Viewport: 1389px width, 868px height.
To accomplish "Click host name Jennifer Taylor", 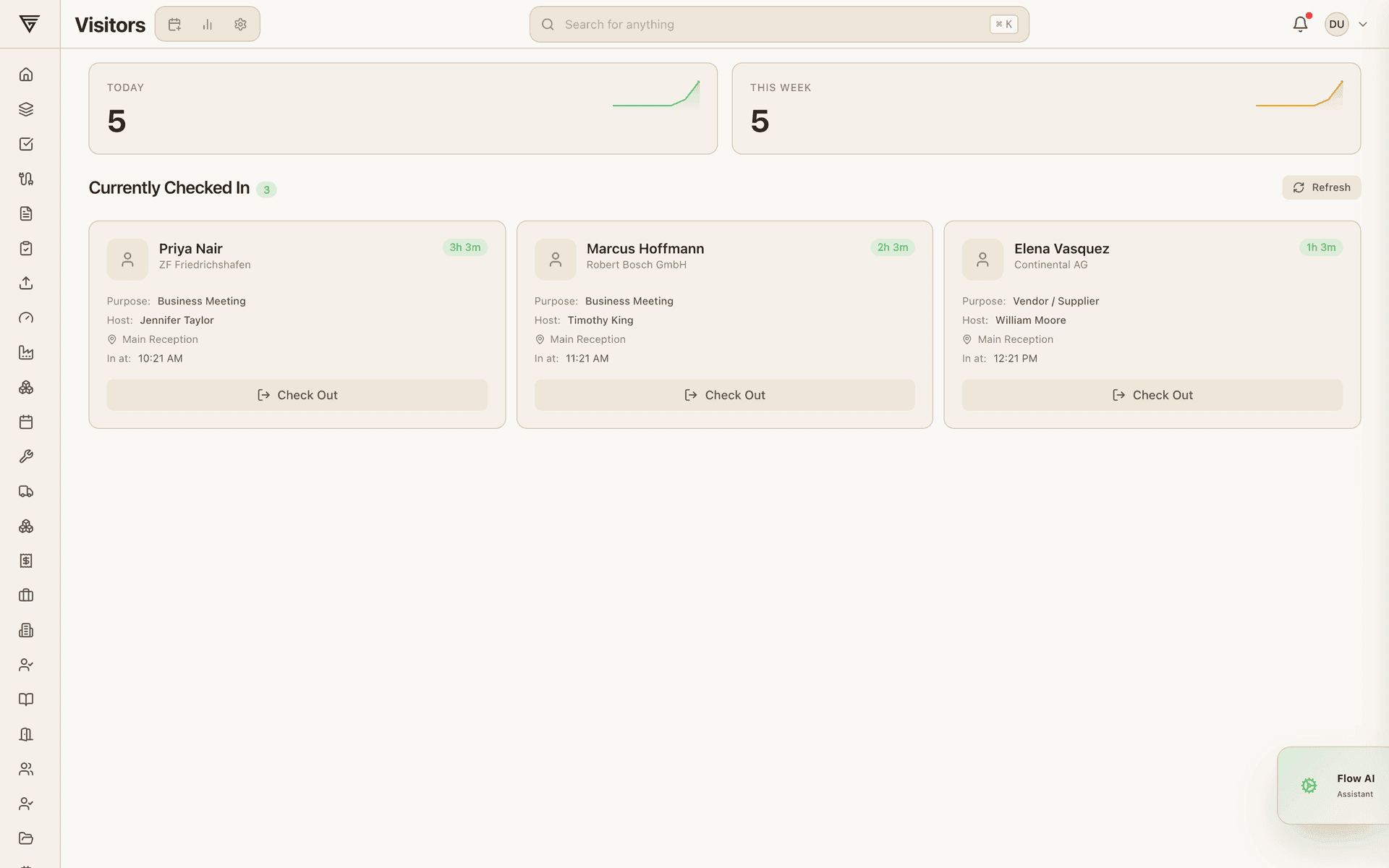I will point(177,320).
